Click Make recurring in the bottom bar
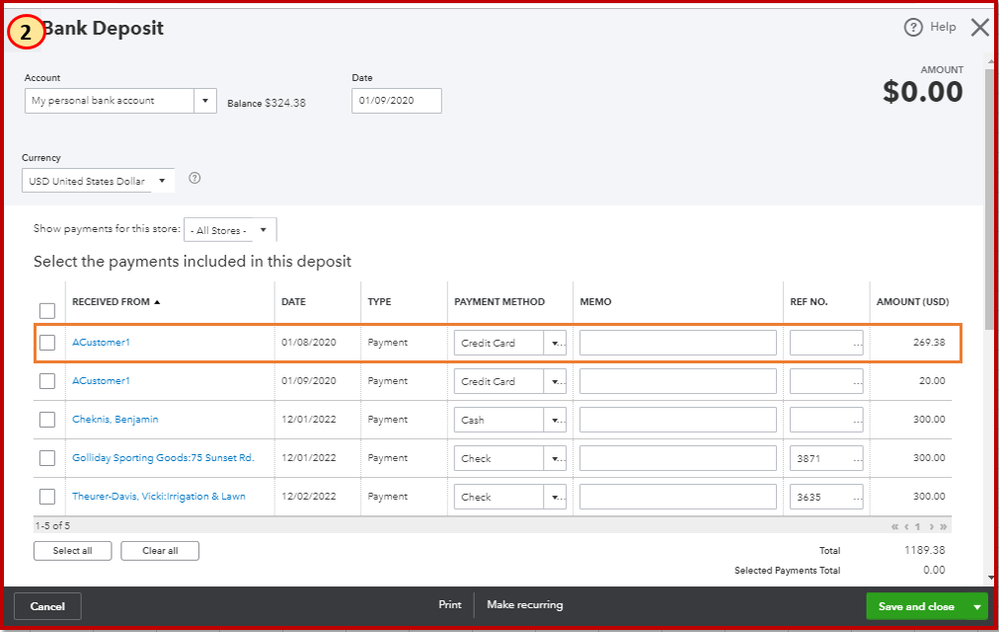 525,605
